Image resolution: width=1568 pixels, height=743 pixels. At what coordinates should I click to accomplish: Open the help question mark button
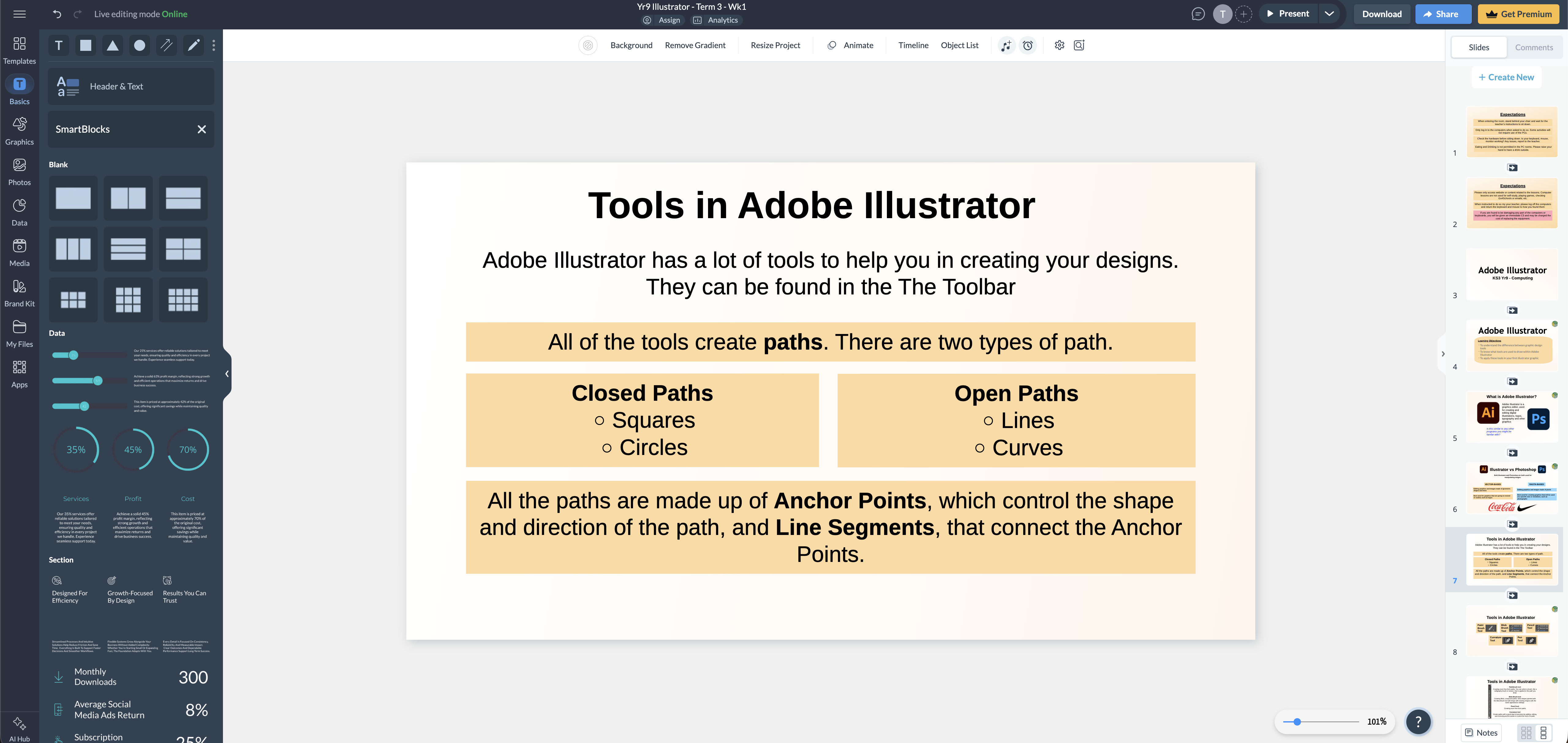click(x=1418, y=722)
